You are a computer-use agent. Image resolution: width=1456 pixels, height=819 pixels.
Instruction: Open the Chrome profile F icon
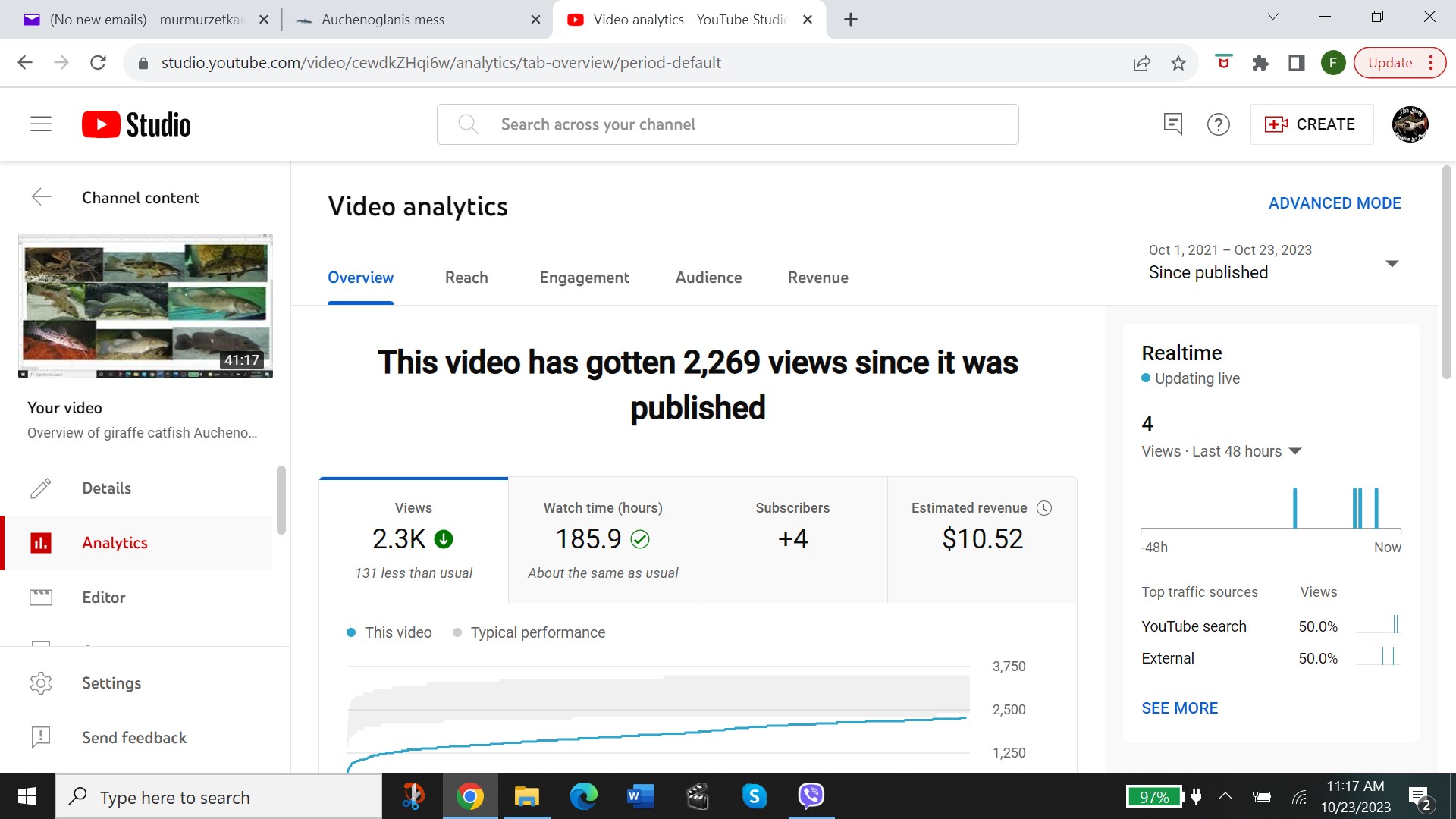(x=1333, y=63)
